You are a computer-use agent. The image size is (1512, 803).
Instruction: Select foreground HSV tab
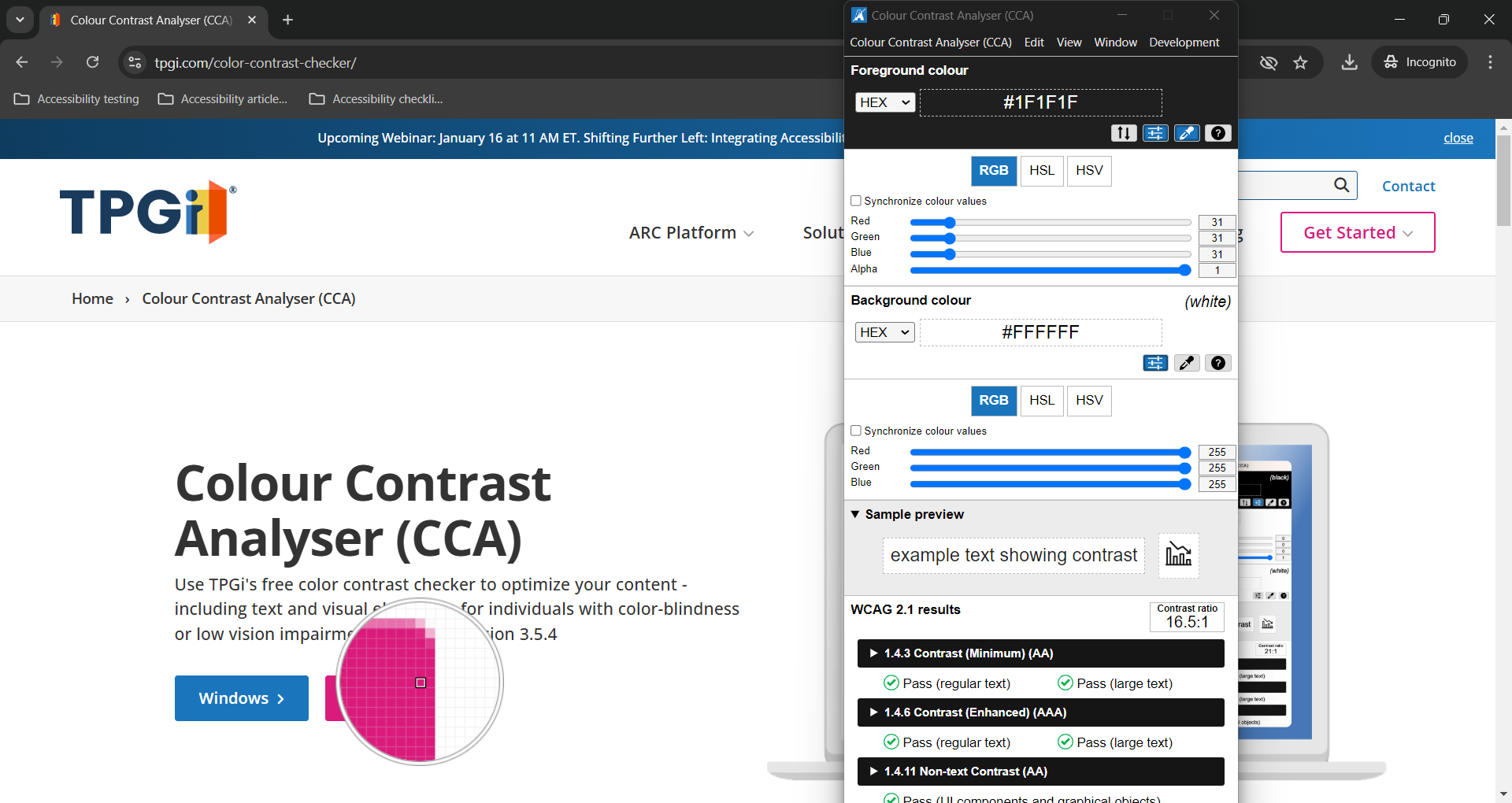pos(1089,171)
